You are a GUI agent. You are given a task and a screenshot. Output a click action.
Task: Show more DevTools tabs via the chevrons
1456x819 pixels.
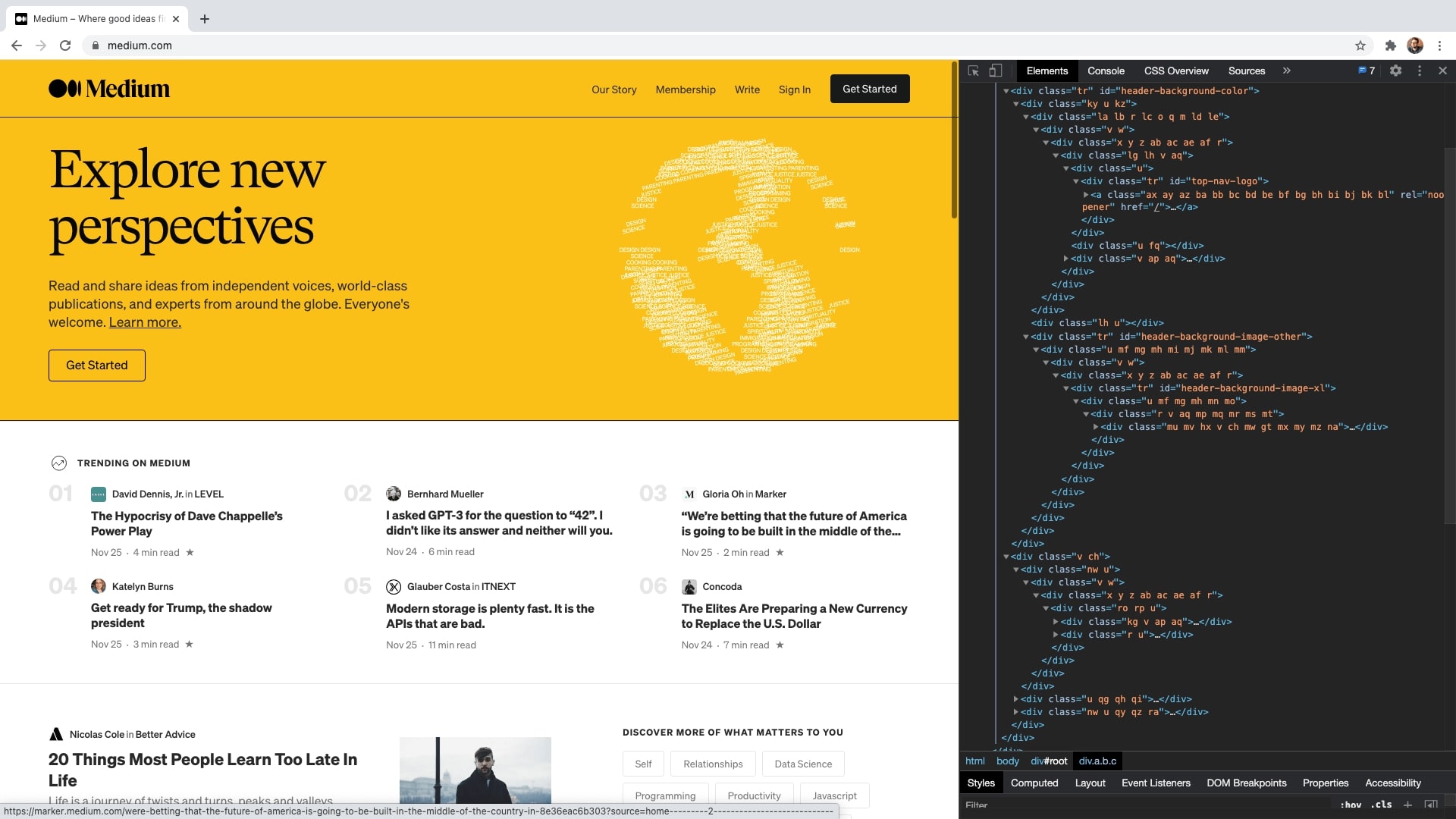click(1287, 71)
